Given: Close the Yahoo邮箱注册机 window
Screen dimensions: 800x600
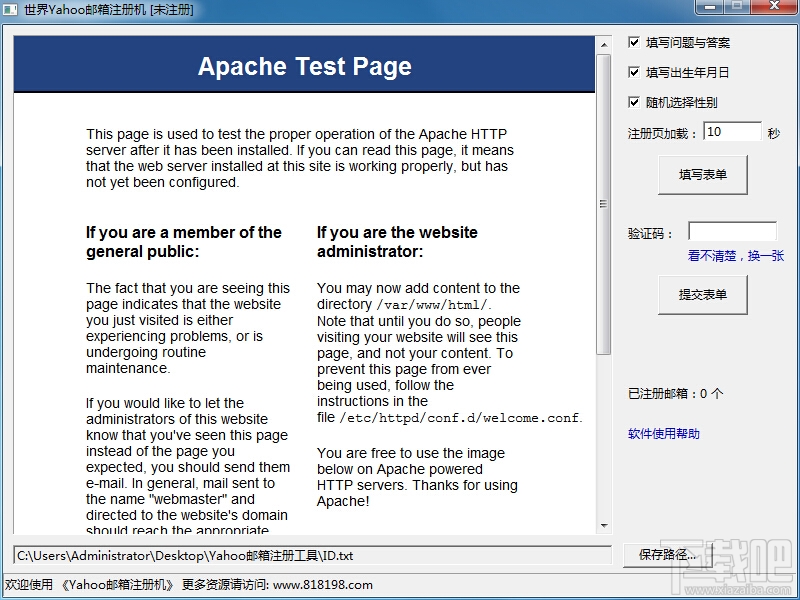Looking at the screenshot, I should [774, 7].
